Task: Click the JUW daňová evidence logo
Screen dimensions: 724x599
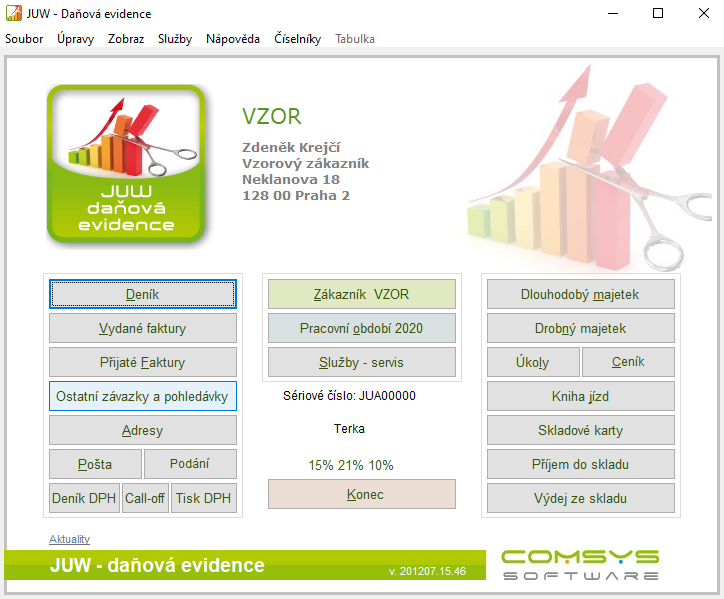Action: [126, 163]
